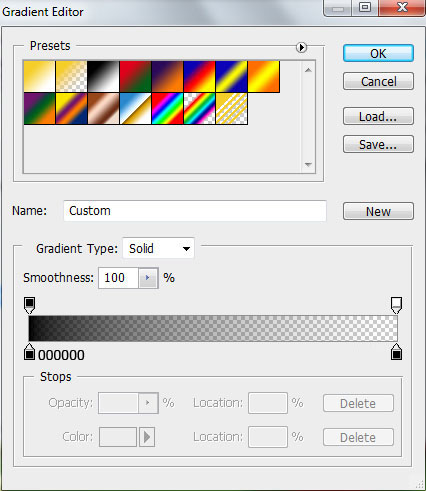The height and width of the screenshot is (491, 426).
Task: Click the presets scrollbar up arrow
Action: coord(308,70)
